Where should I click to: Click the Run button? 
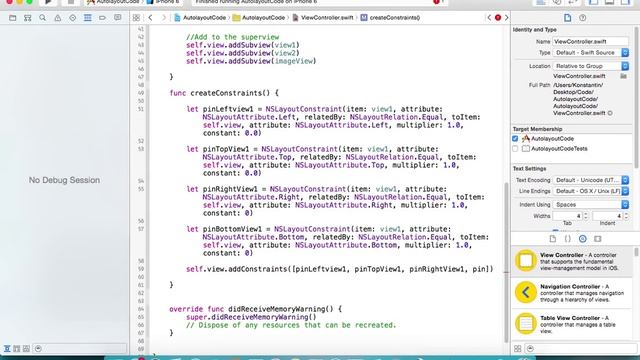click(x=48, y=2)
